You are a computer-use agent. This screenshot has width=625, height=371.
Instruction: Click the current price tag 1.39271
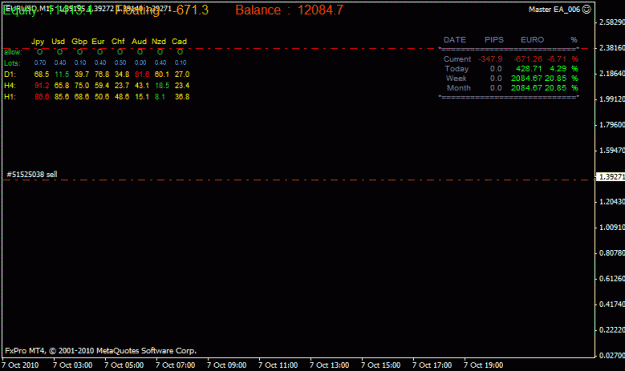(x=610, y=177)
